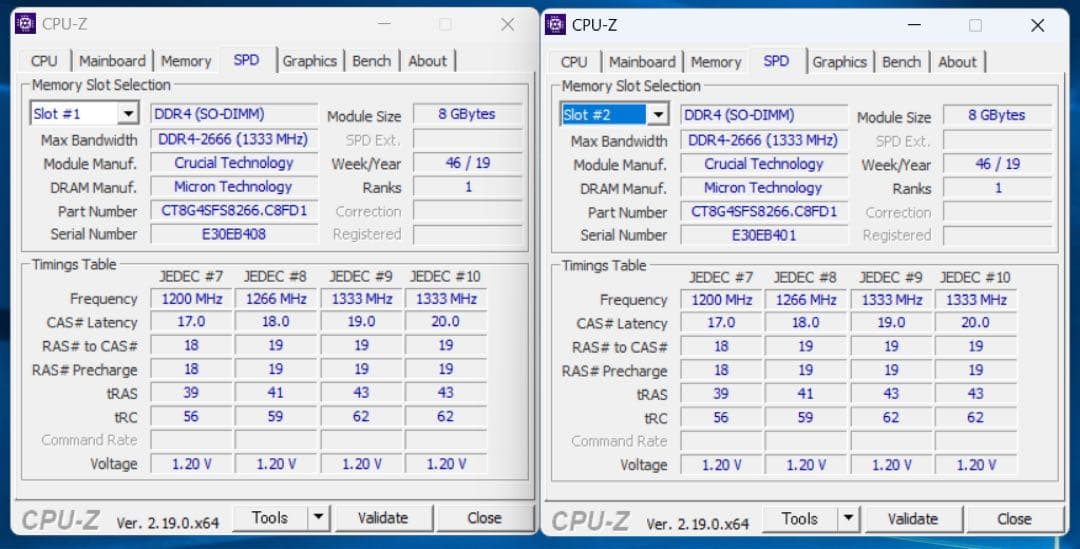Click Max Bandwidth DDR4-2666 field in left window
This screenshot has width=1080, height=549.
pyautogui.click(x=234, y=139)
